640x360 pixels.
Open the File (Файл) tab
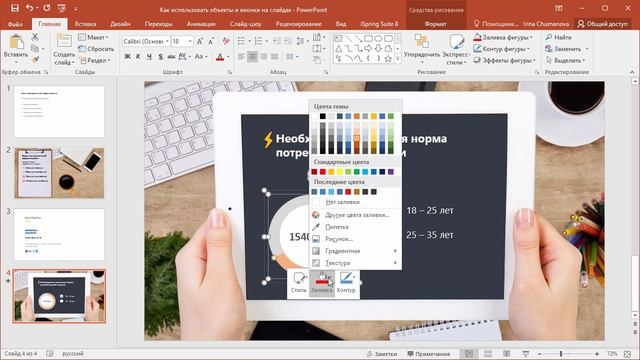[16, 24]
